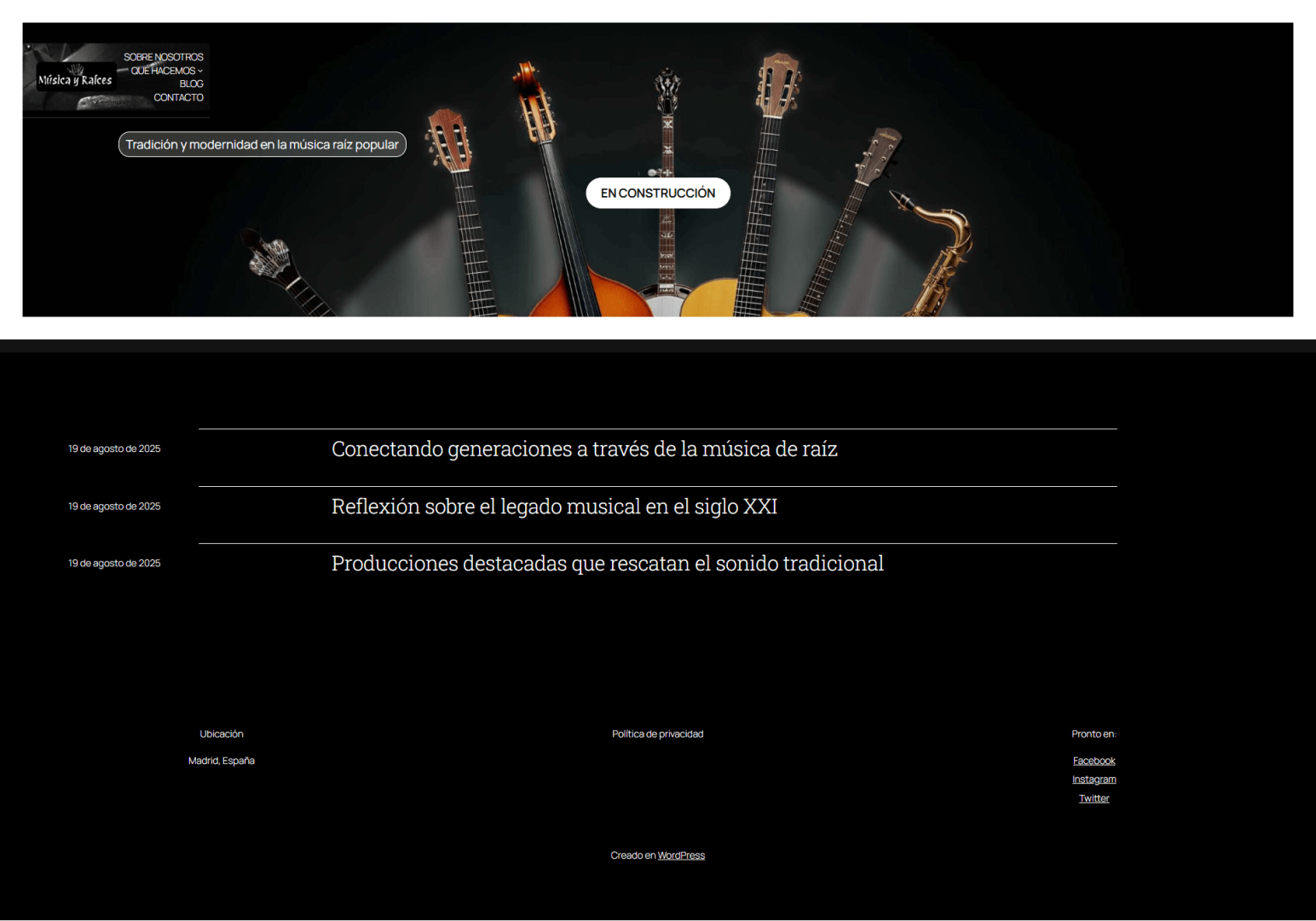Click the Música y Raíces site logo
The width and height of the screenshot is (1316, 921).
click(x=75, y=78)
